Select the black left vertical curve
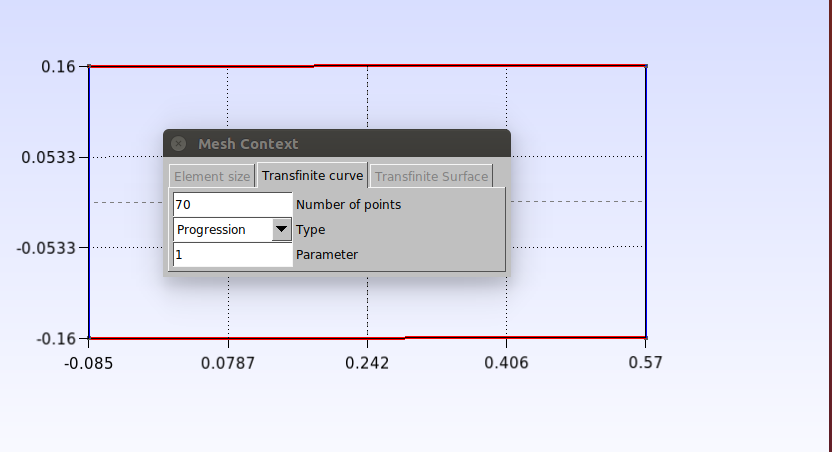Viewport: 832px width, 452px height. (x=89, y=200)
